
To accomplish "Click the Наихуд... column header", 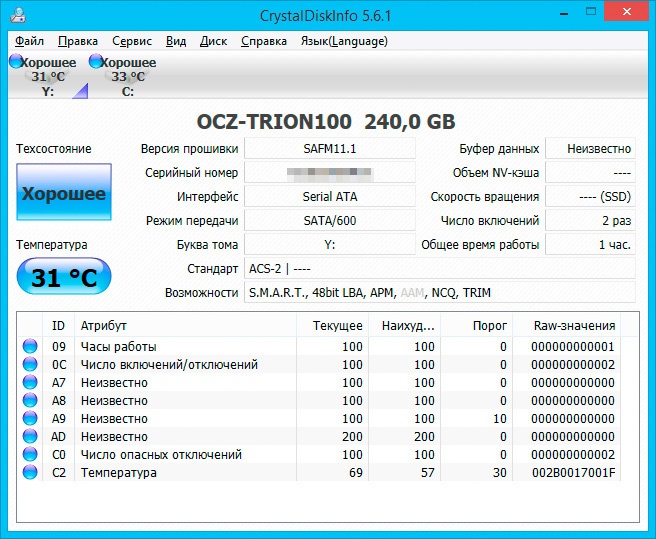I will click(x=405, y=325).
